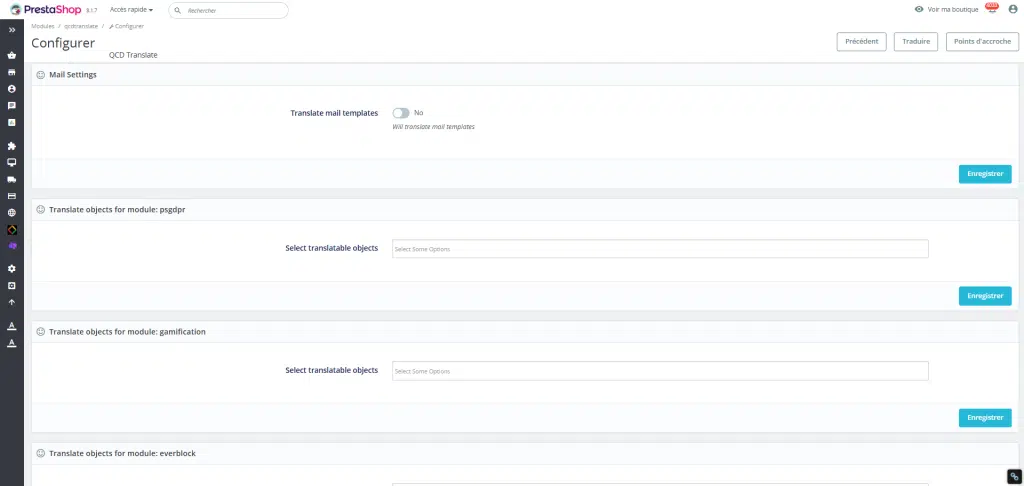Image resolution: width=1024 pixels, height=486 pixels.
Task: Click the PrestaShop logo
Action: pyautogui.click(x=46, y=10)
